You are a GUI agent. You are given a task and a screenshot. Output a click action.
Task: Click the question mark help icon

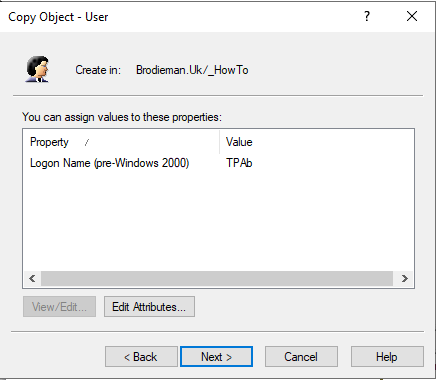(x=367, y=16)
